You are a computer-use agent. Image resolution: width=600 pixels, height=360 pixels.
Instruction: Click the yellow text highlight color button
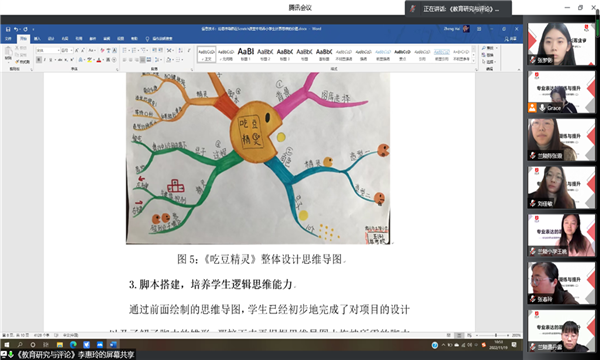(x=89, y=60)
